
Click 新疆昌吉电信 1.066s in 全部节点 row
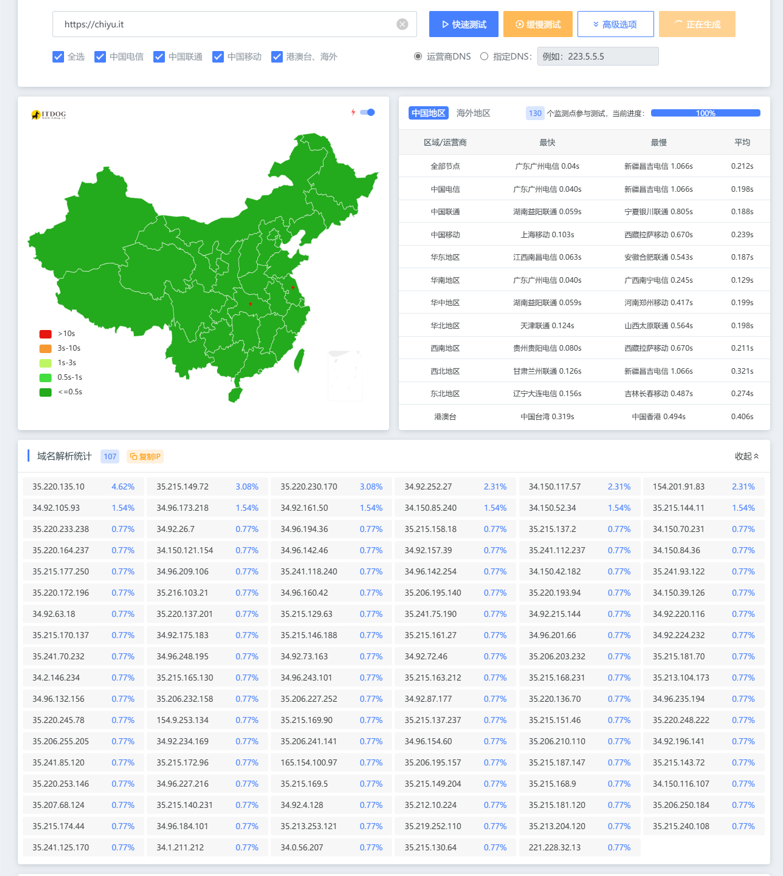pyautogui.click(x=658, y=166)
